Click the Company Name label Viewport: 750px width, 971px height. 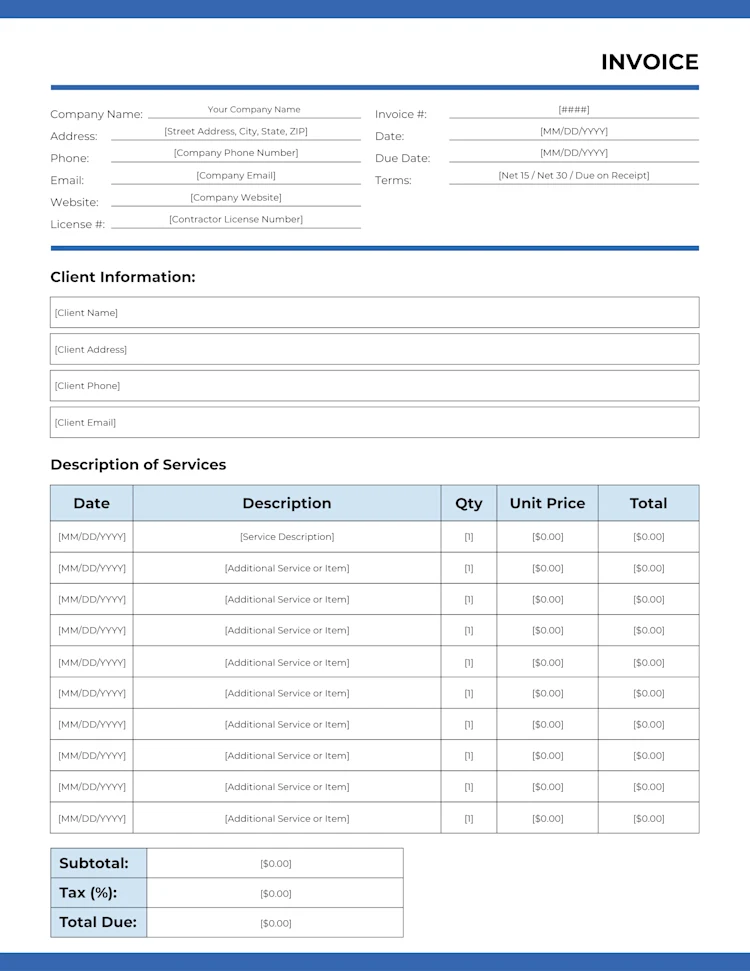click(97, 115)
